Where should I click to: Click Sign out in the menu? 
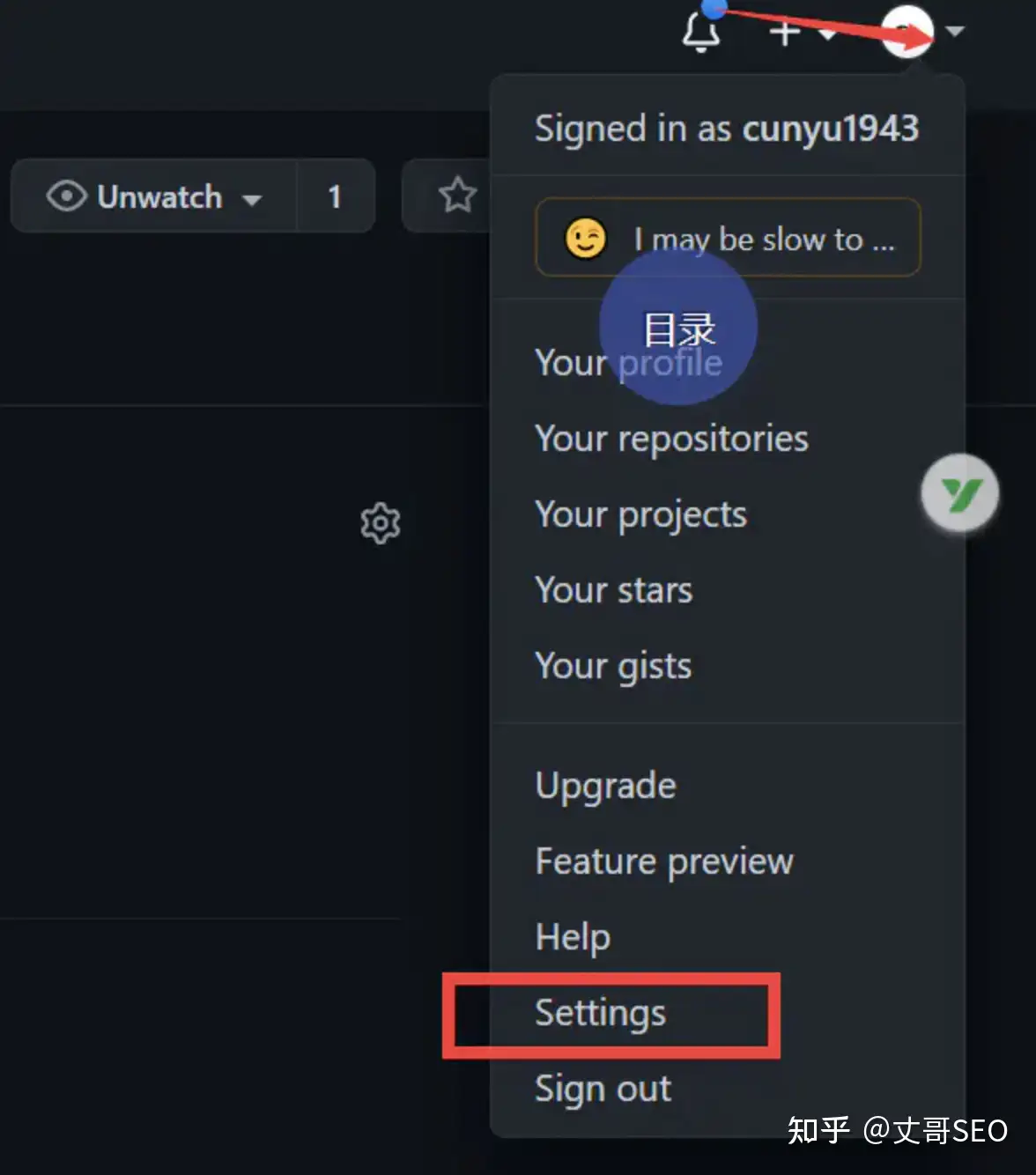pyautogui.click(x=603, y=1089)
